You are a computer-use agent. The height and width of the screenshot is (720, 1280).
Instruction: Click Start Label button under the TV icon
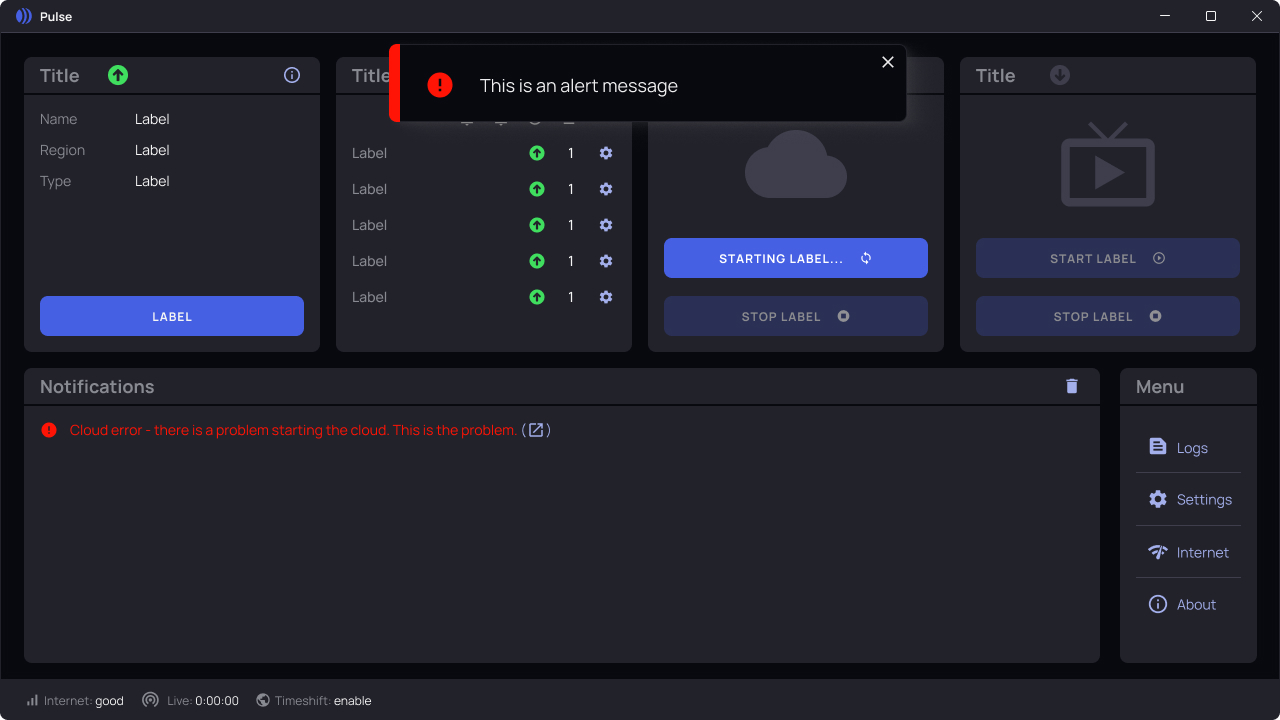click(1108, 258)
